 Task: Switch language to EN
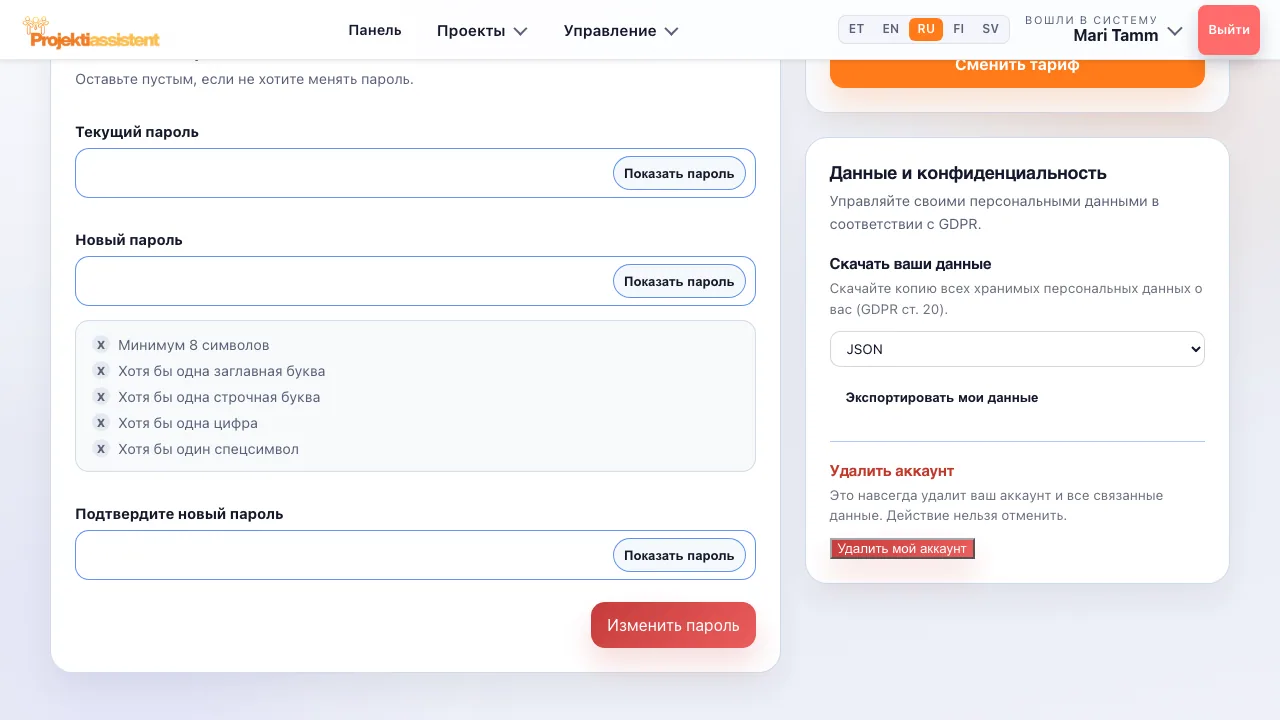point(891,29)
